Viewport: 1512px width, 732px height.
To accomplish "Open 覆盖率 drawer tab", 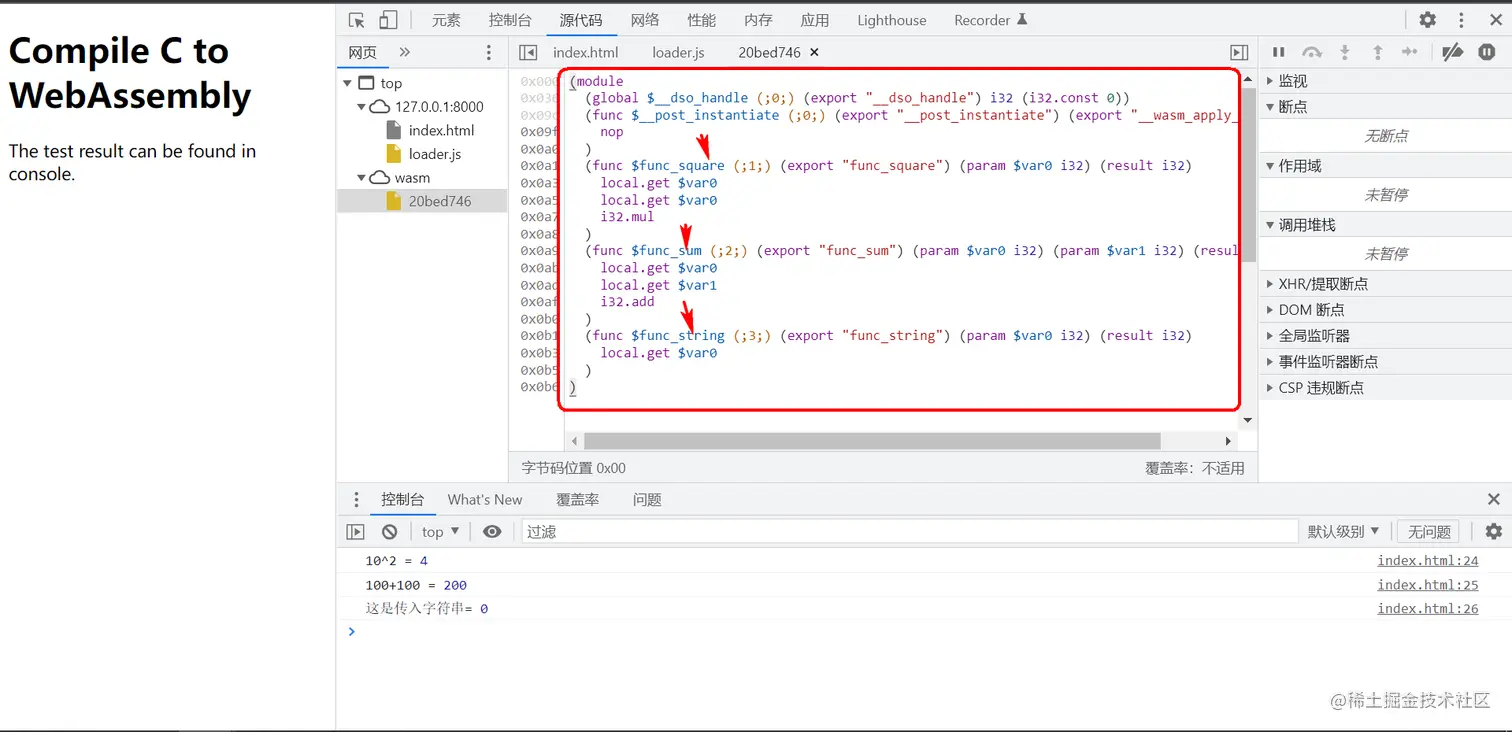I will click(577, 500).
